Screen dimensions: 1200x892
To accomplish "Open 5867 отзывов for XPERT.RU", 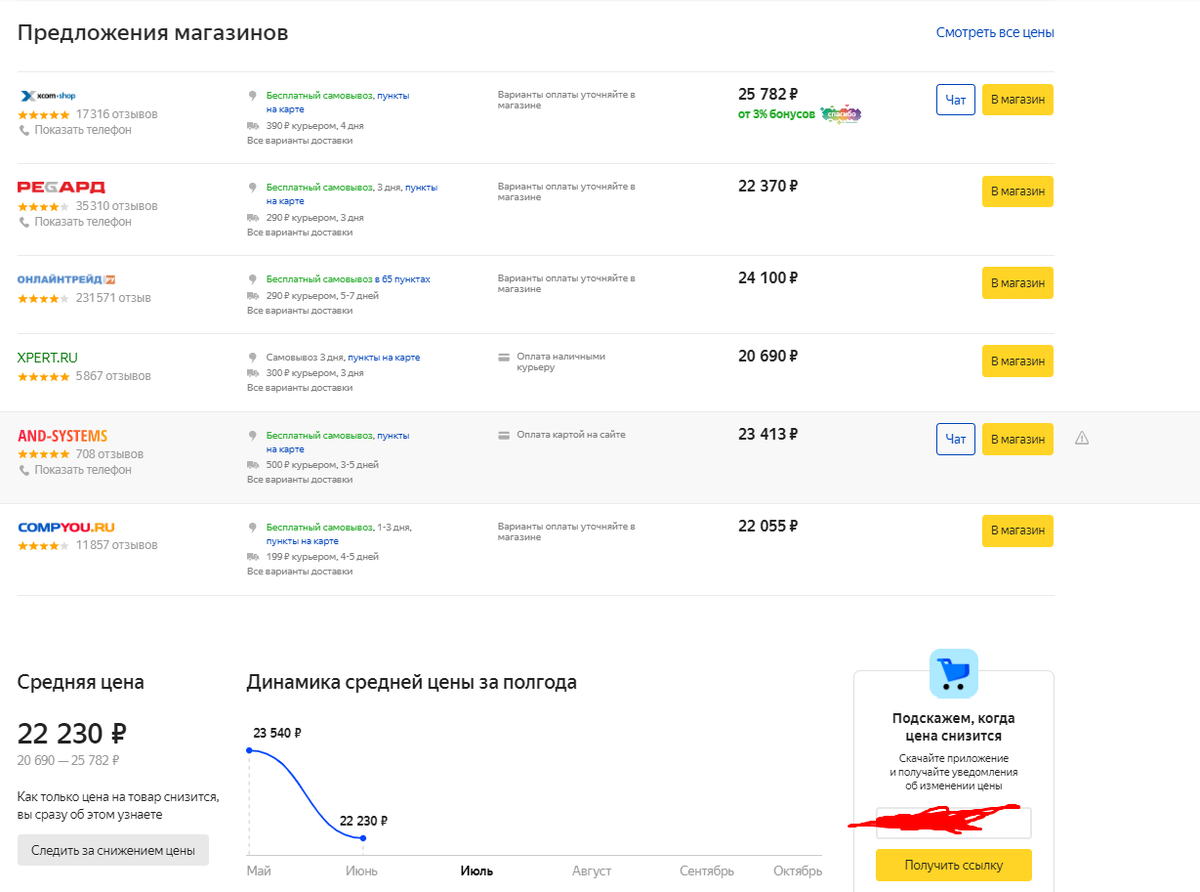I will (x=113, y=377).
